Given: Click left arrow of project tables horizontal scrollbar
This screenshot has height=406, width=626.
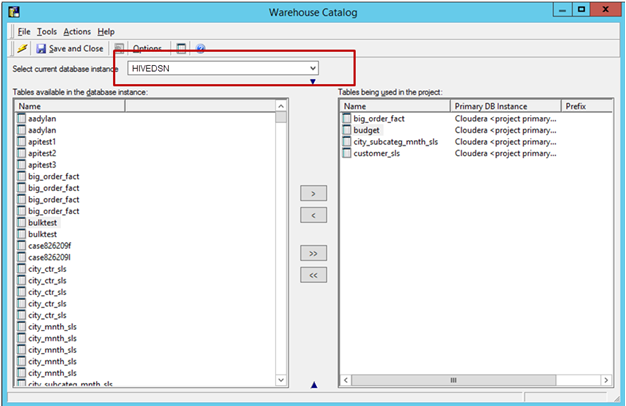Looking at the screenshot, I should pyautogui.click(x=346, y=380).
